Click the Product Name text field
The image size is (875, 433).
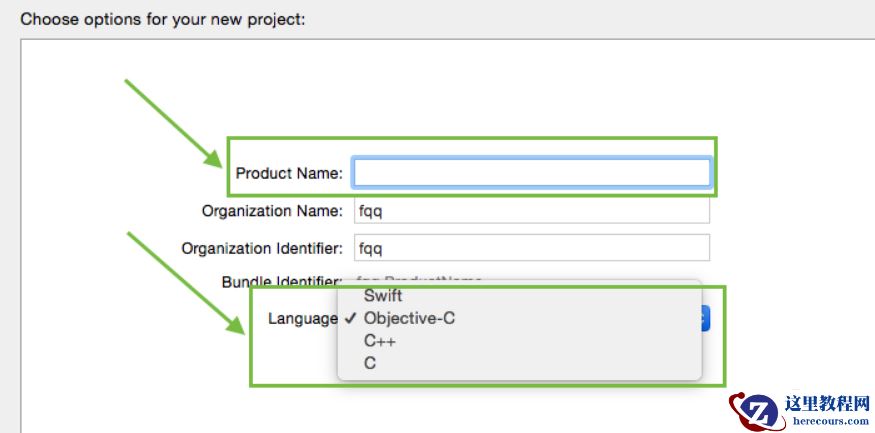click(531, 173)
